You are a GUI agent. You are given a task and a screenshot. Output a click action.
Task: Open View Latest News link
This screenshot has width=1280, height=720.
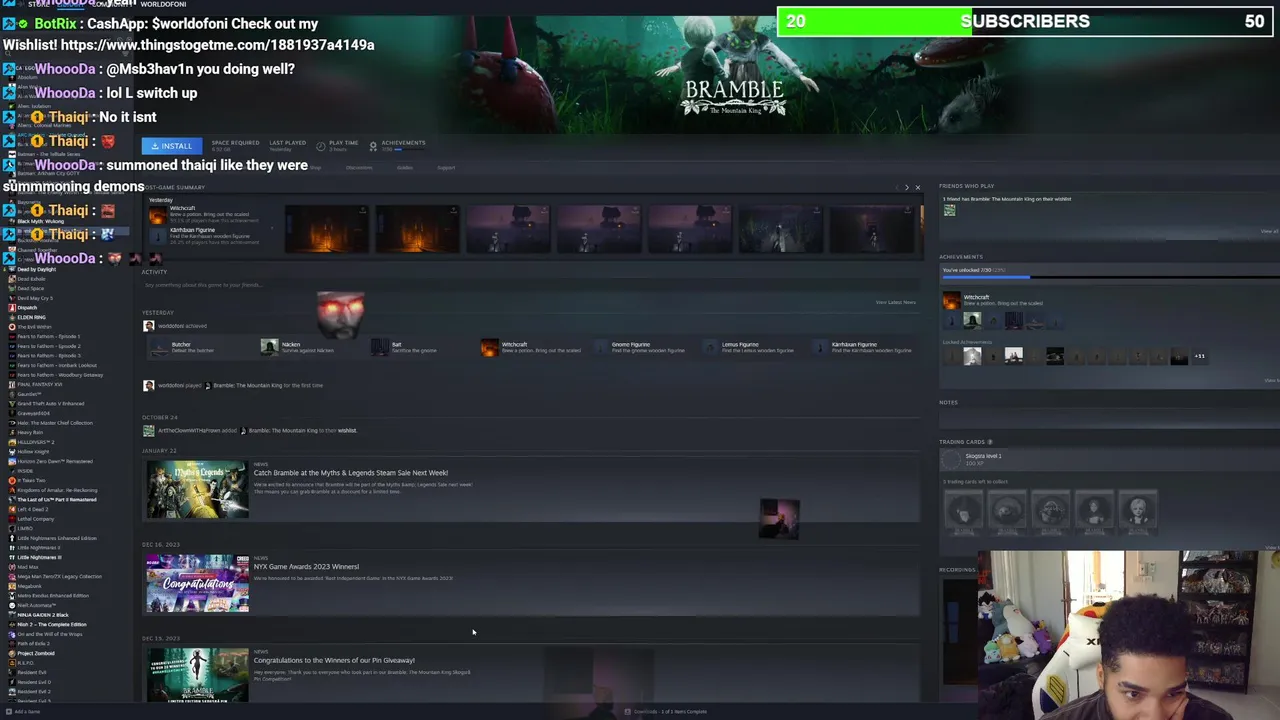pyautogui.click(x=895, y=302)
